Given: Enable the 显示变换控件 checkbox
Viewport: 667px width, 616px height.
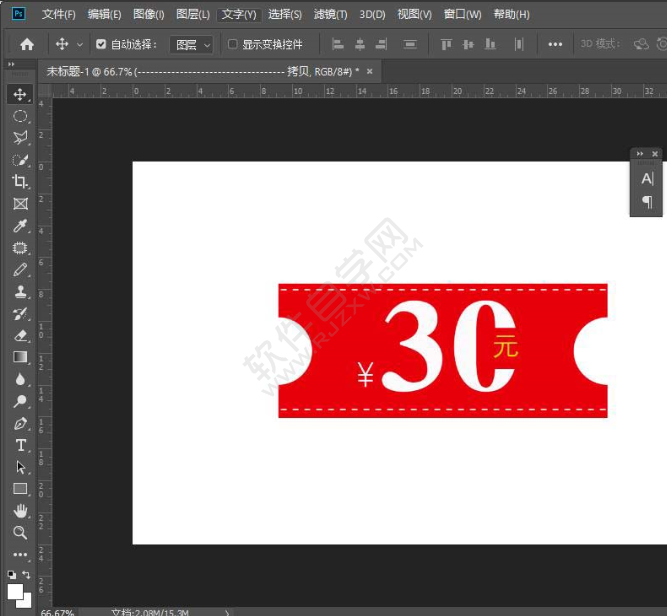Looking at the screenshot, I should (233, 45).
